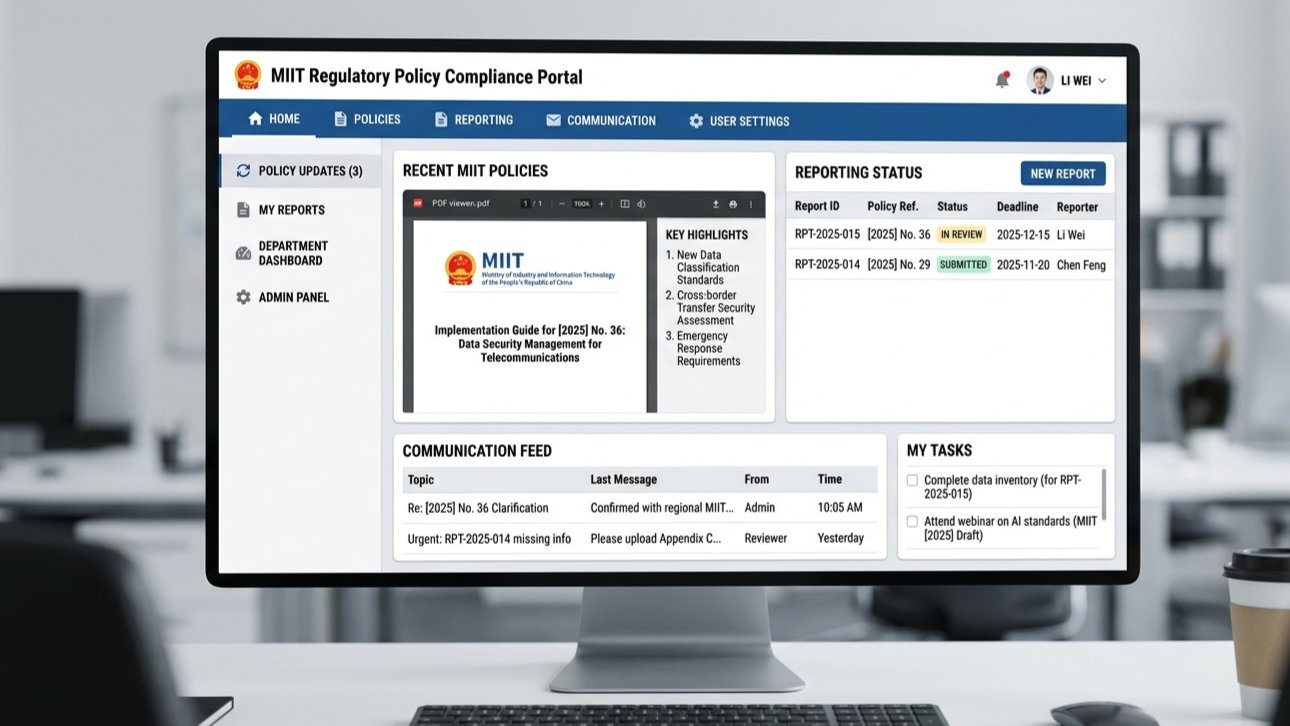Click the Submitted status badge
1290x726 pixels.
(963, 265)
